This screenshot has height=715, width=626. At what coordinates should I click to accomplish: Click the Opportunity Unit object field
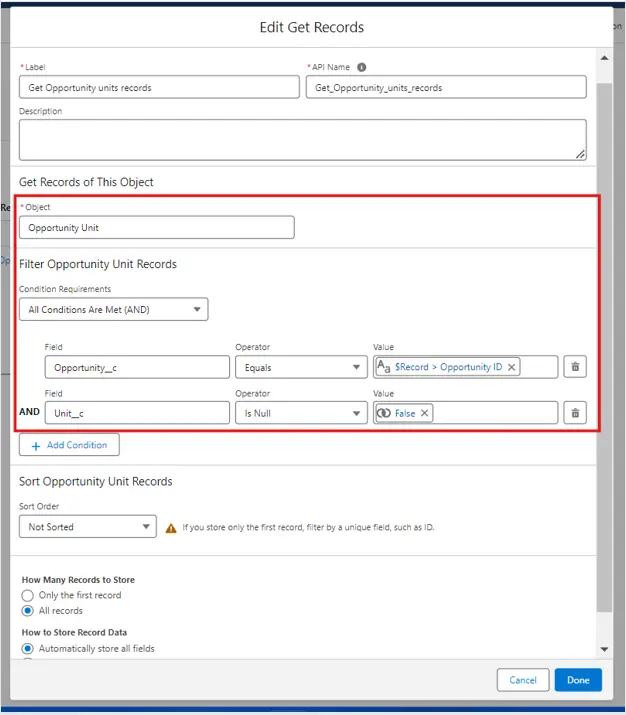[x=157, y=228]
